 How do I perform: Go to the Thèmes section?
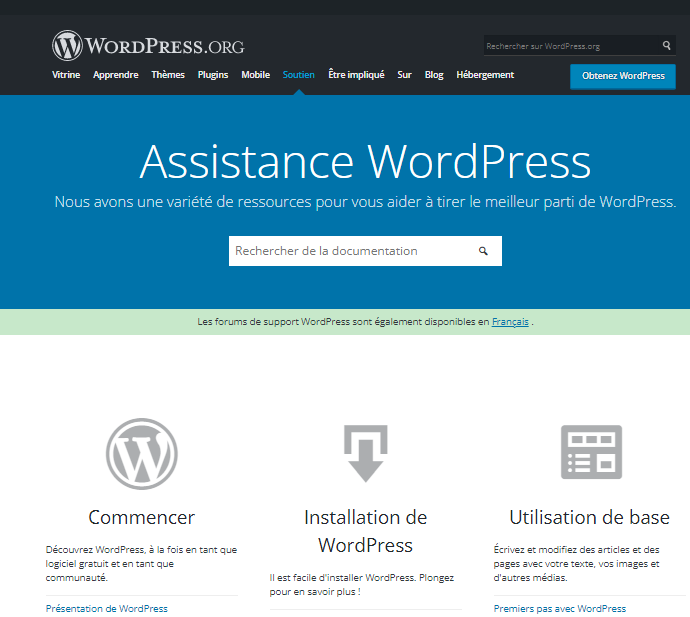[x=168, y=75]
